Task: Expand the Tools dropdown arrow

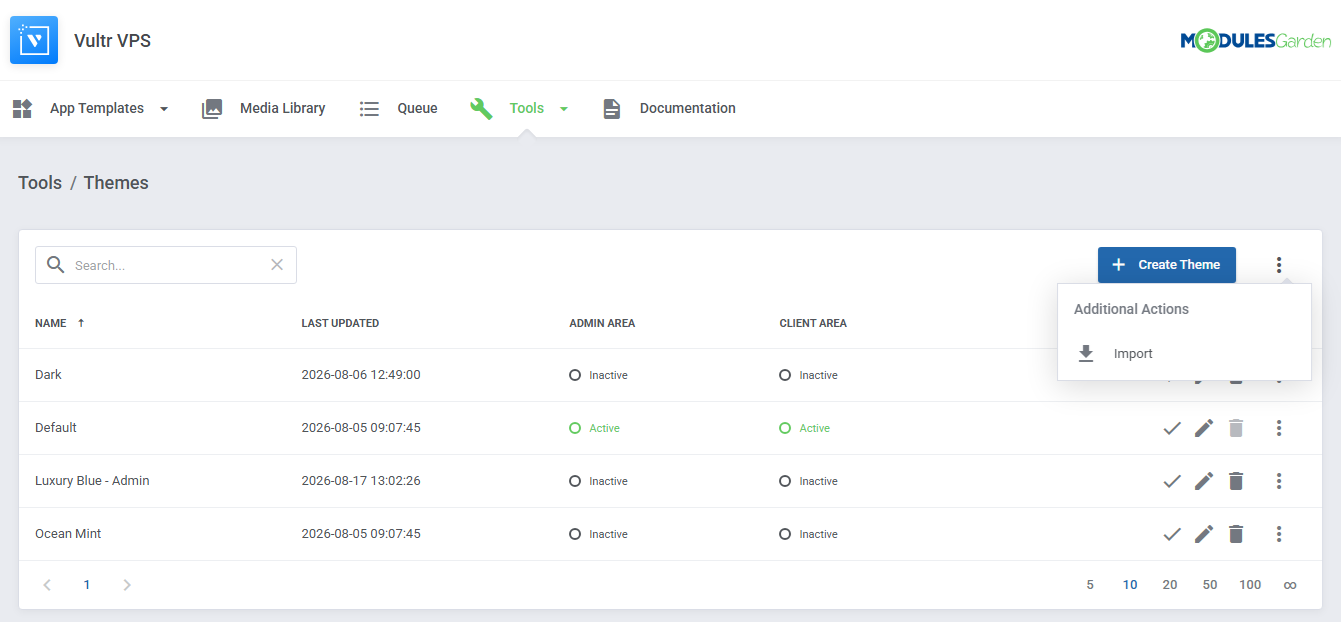Action: [564, 109]
